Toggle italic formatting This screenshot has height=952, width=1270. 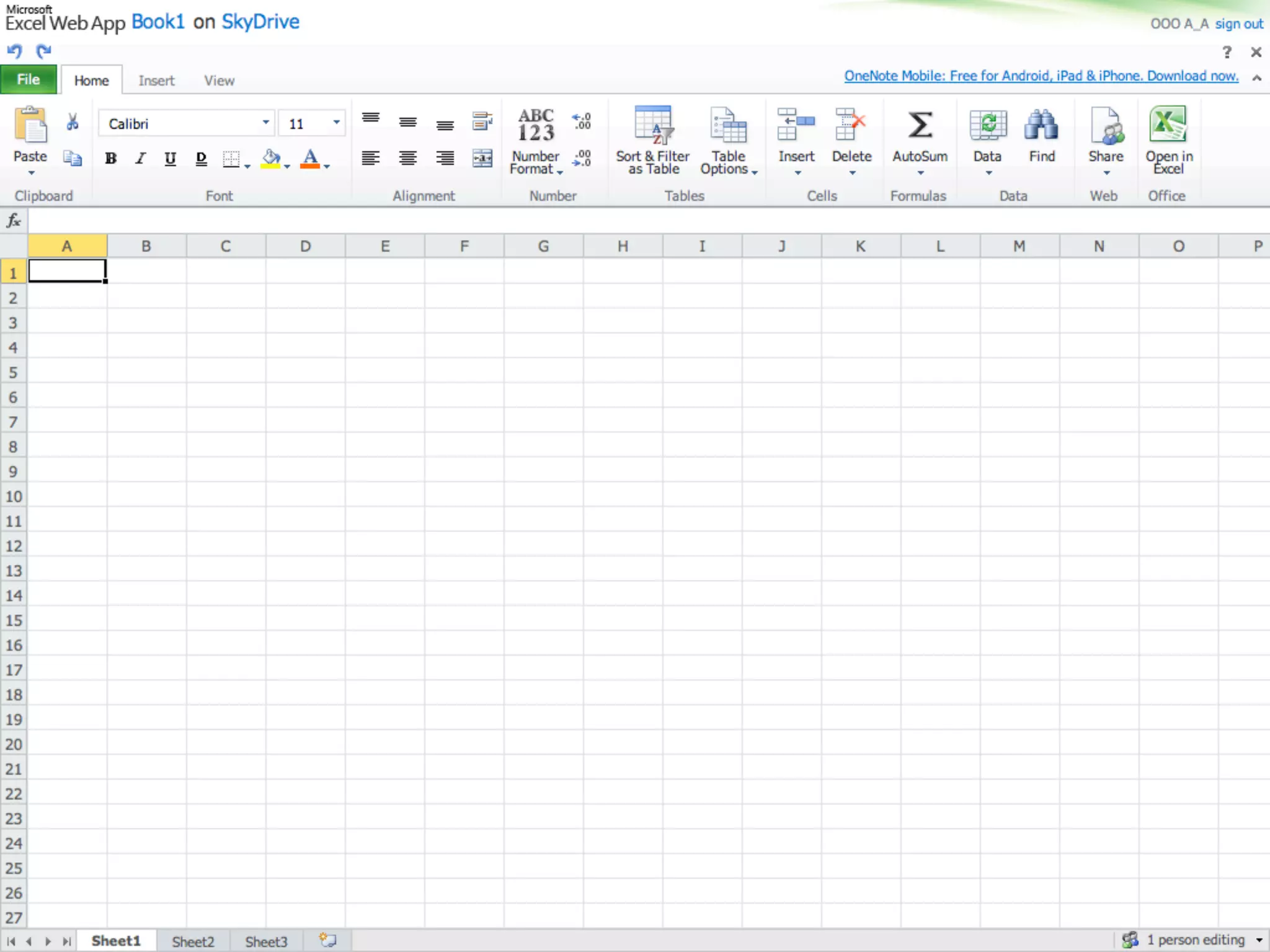141,159
